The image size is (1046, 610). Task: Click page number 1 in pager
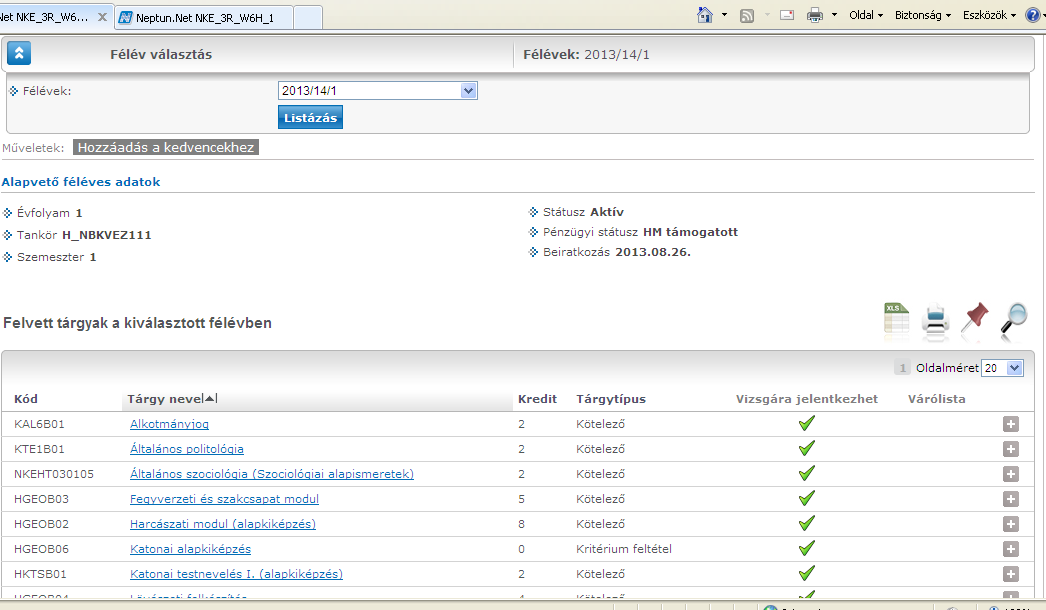pyautogui.click(x=902, y=368)
